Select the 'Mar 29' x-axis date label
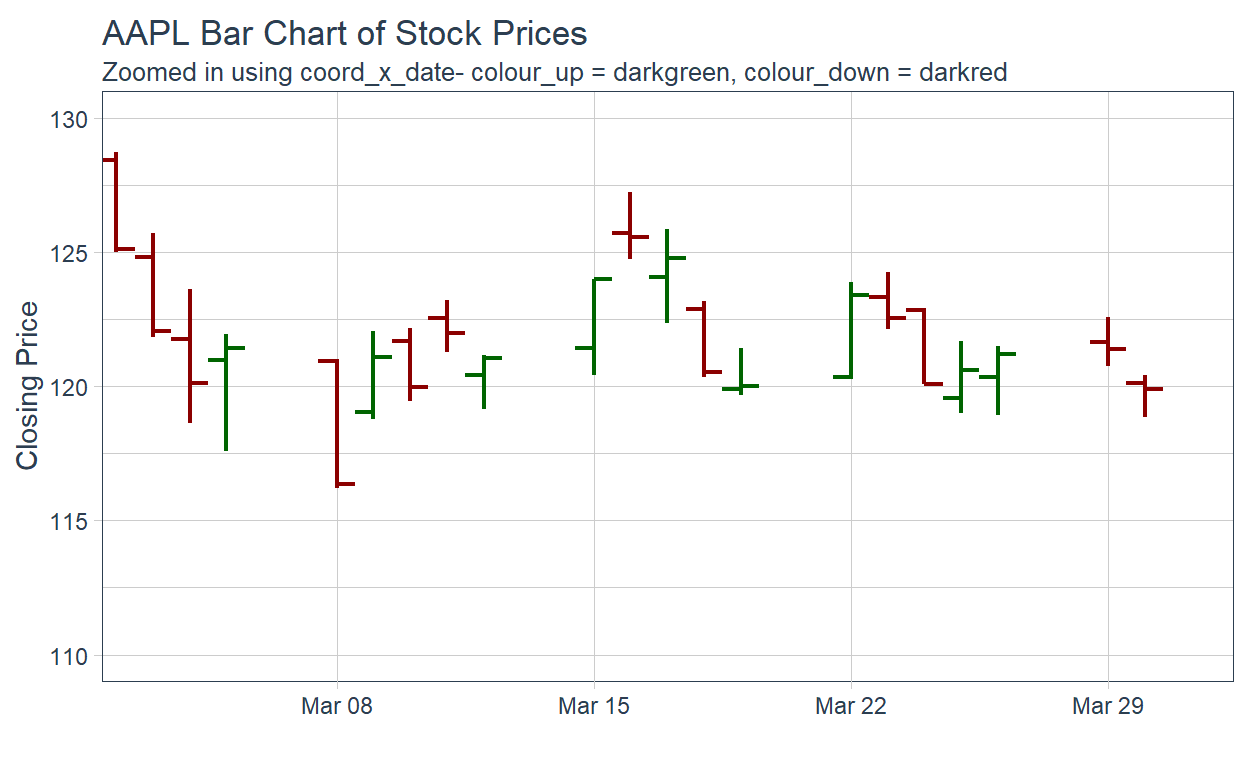Viewport: 1248px width, 768px height. [1107, 706]
